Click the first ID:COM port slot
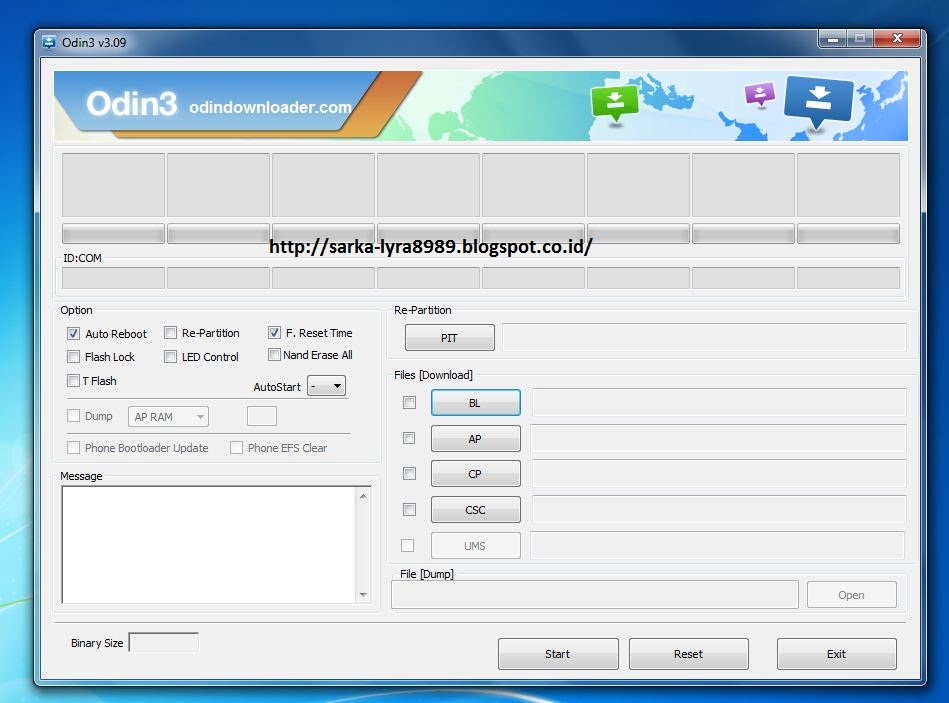 [x=113, y=278]
